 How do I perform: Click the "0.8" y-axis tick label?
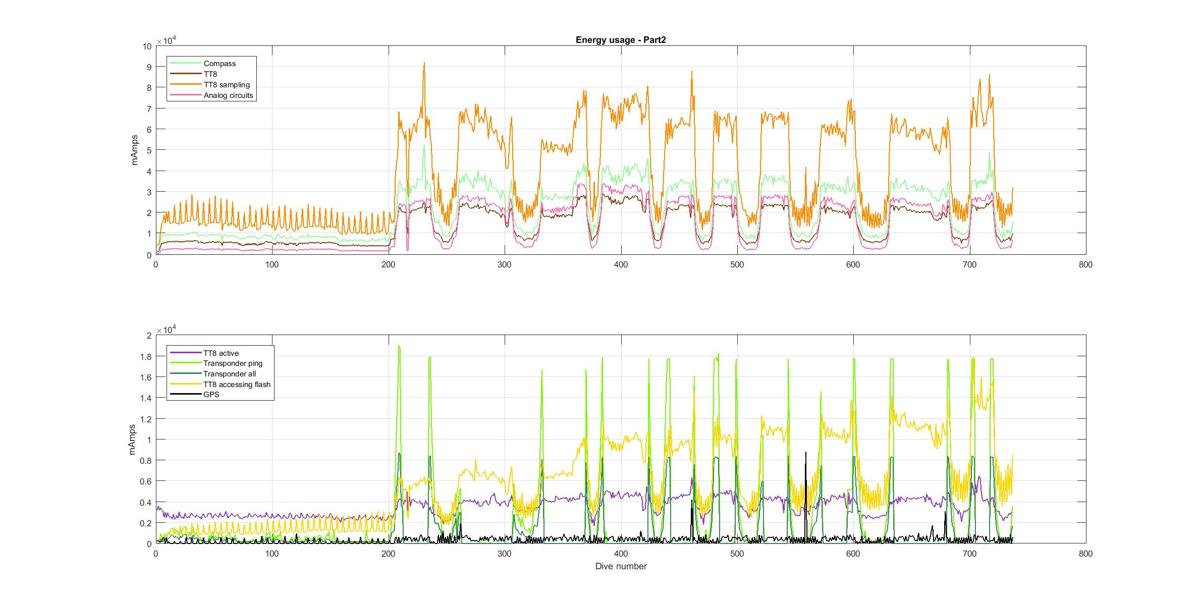coord(146,461)
